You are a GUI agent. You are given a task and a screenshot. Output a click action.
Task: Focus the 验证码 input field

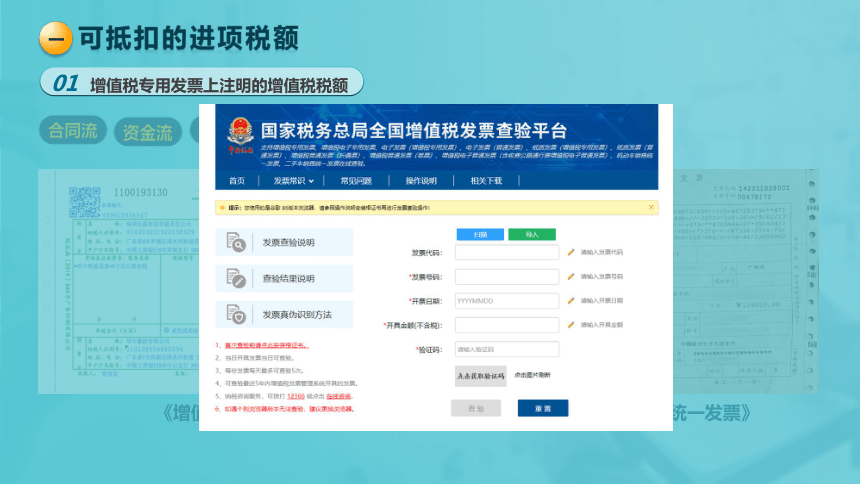pos(507,349)
